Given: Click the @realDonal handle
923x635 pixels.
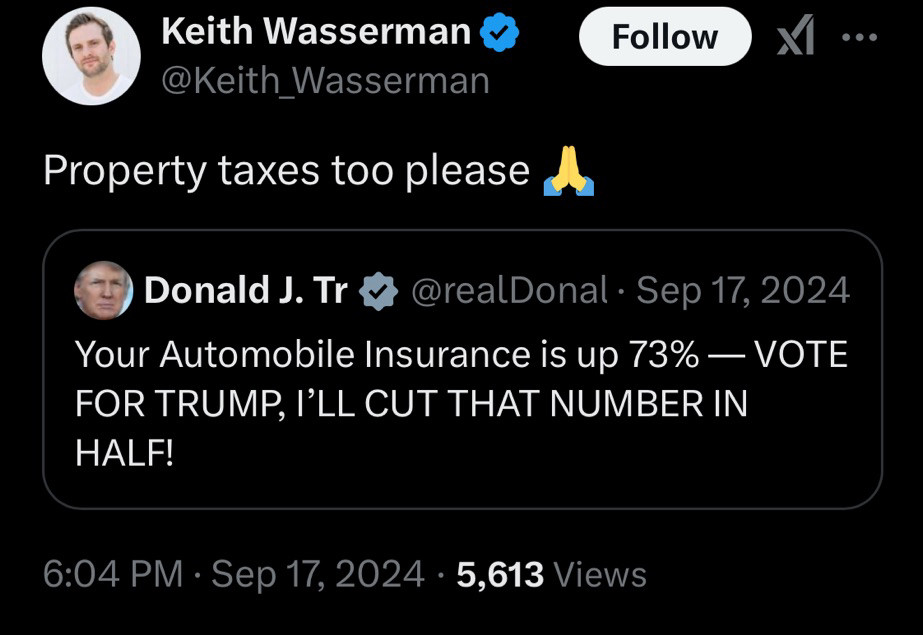Looking at the screenshot, I should pyautogui.click(x=510, y=291).
